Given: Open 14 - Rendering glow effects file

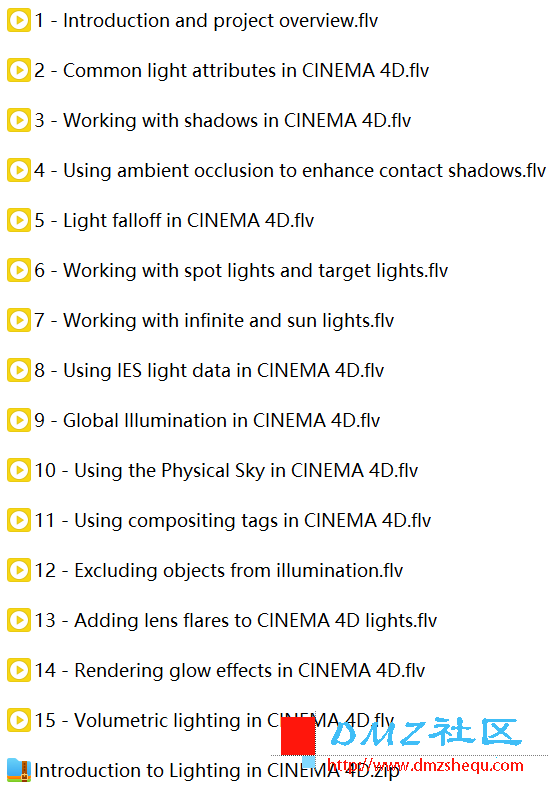Looking at the screenshot, I should 230,671.
